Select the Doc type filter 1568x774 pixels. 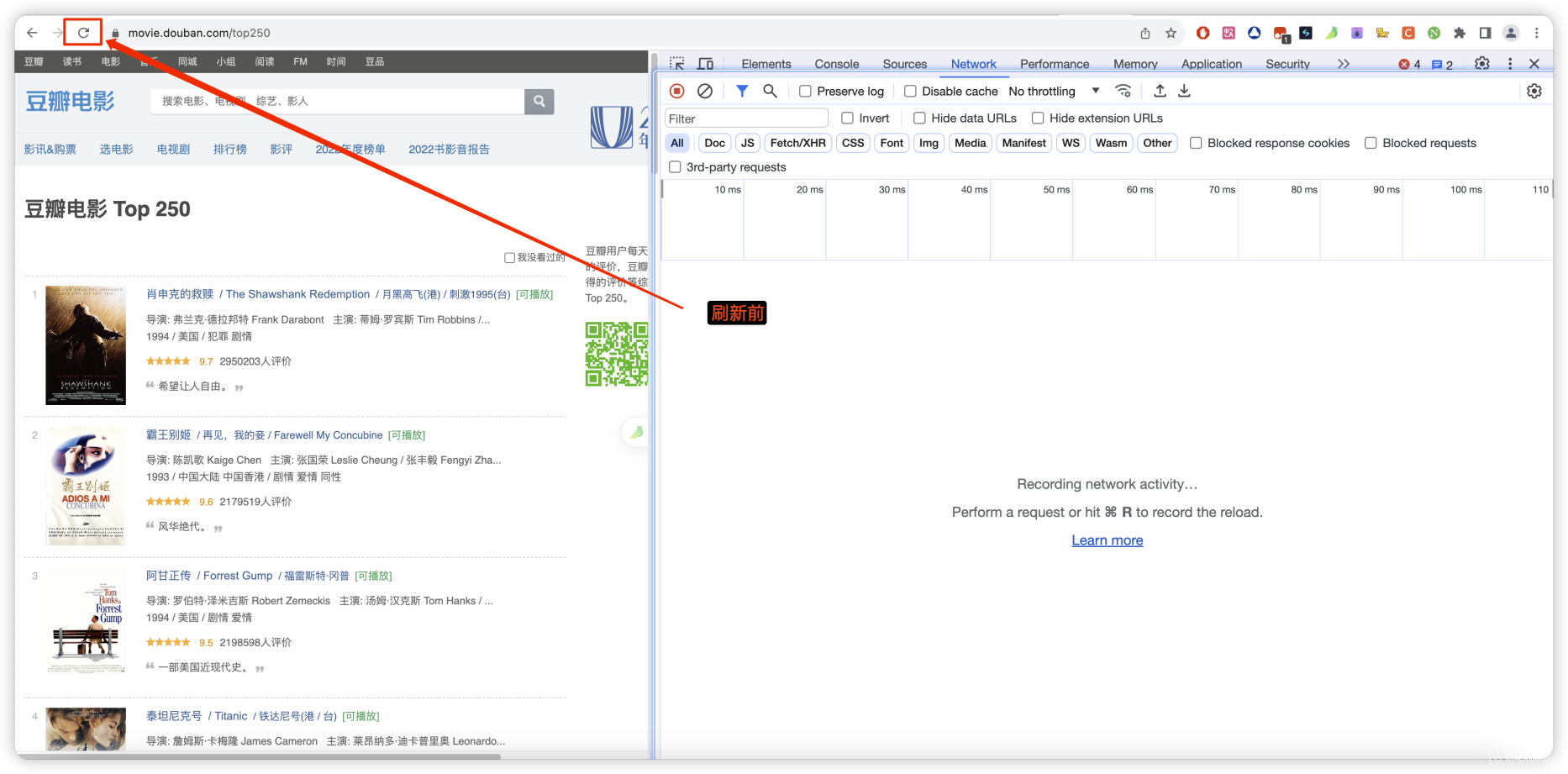pyautogui.click(x=714, y=143)
